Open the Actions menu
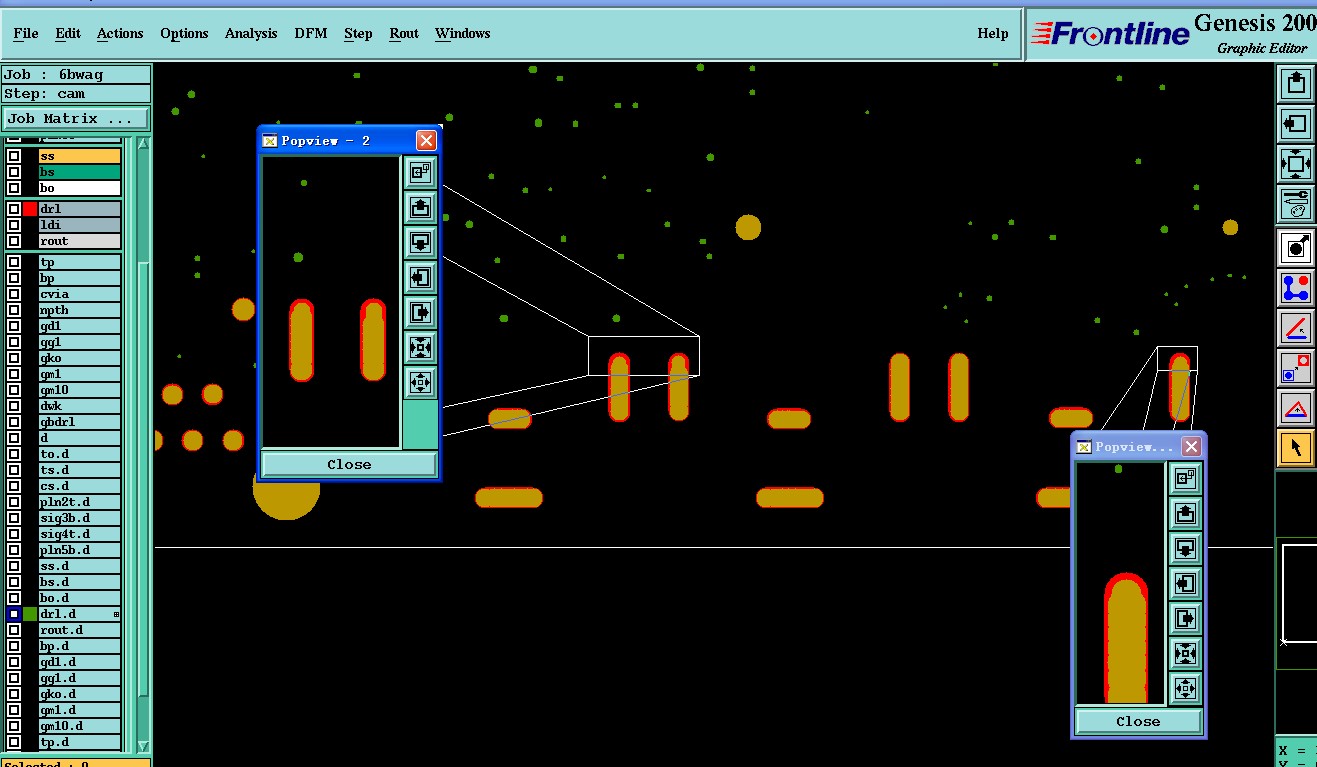 pos(120,33)
